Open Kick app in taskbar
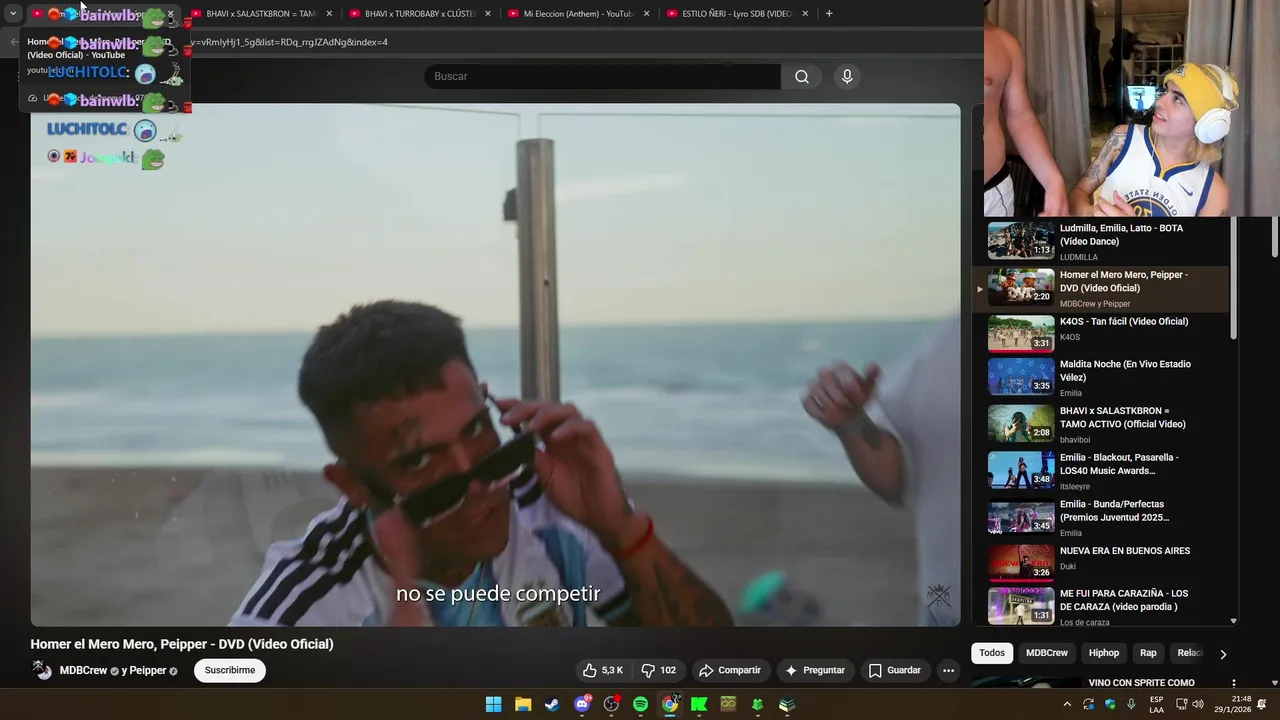Viewport: 1280px width, 720px height. 699,704
